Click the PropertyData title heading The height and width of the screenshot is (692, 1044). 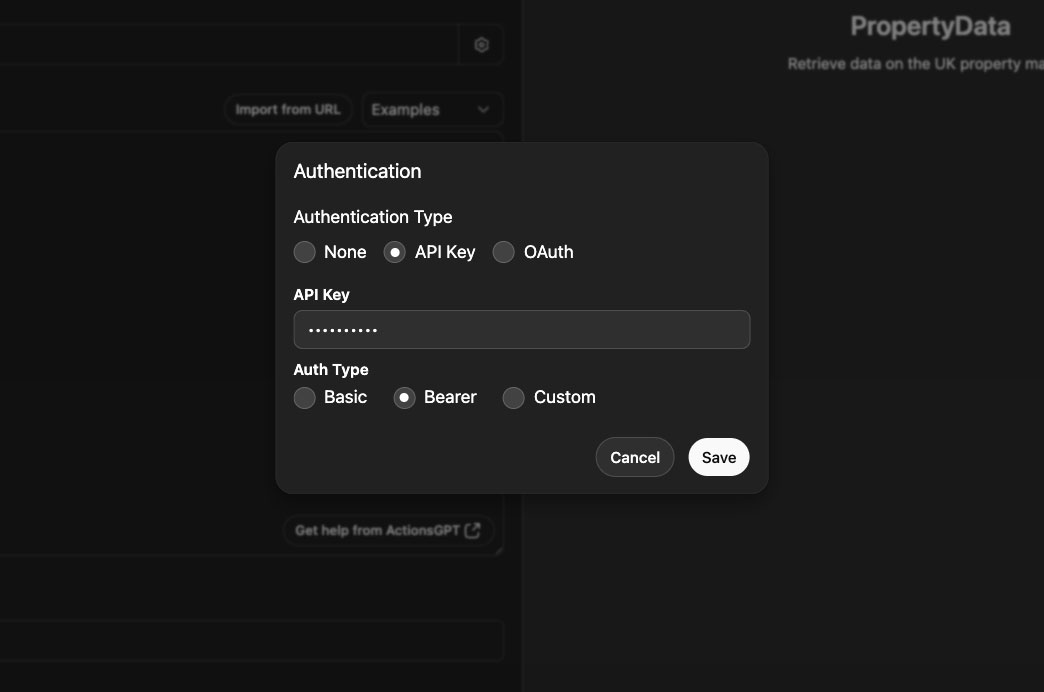930,26
